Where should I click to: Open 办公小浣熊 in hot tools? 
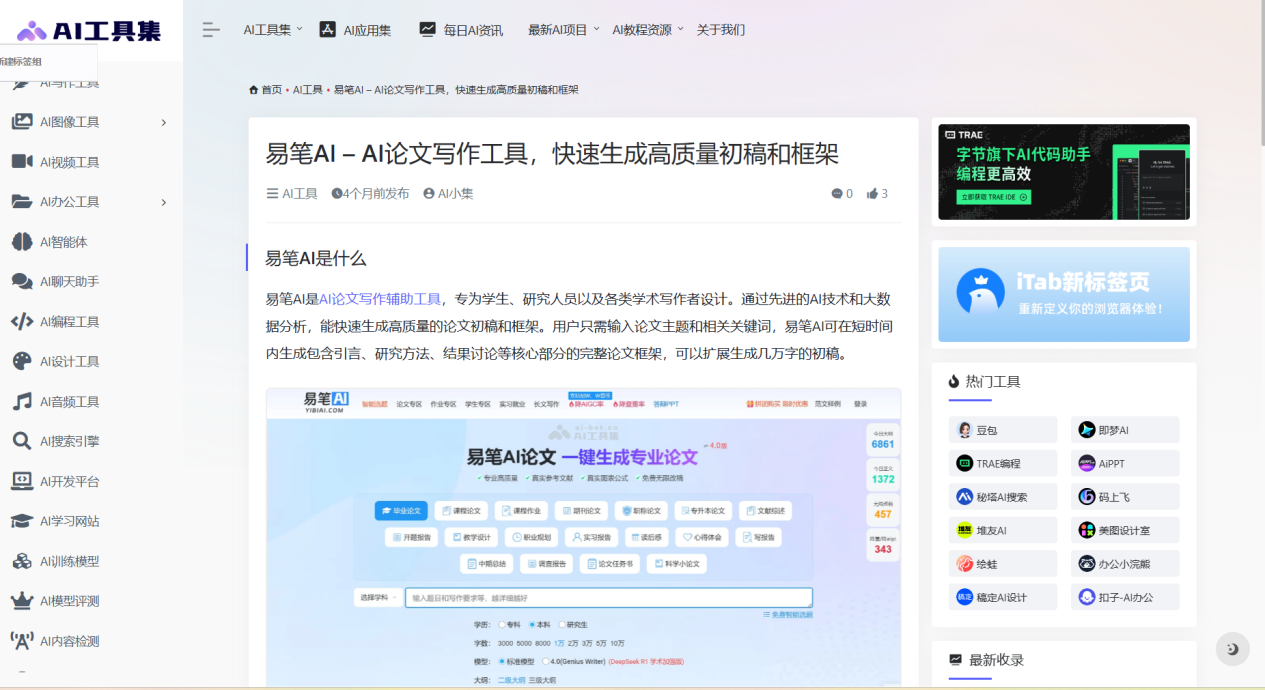click(x=1125, y=564)
